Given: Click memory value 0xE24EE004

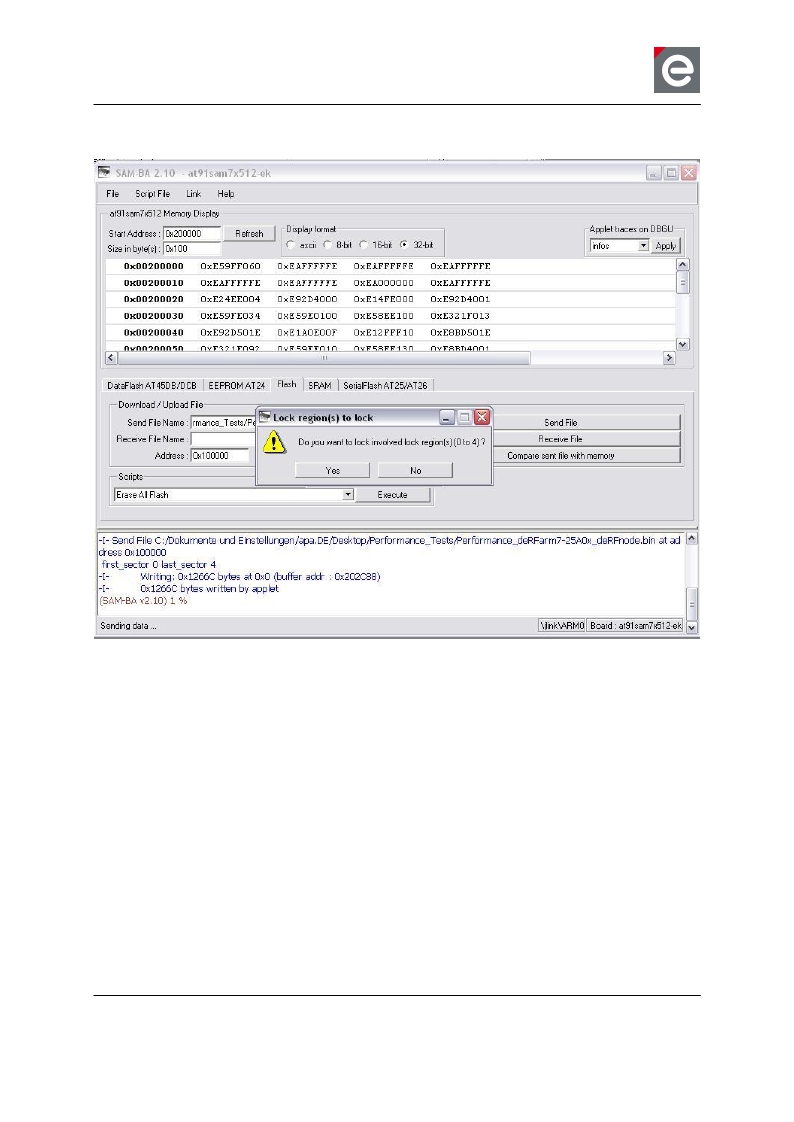Looking at the screenshot, I should coord(230,299).
